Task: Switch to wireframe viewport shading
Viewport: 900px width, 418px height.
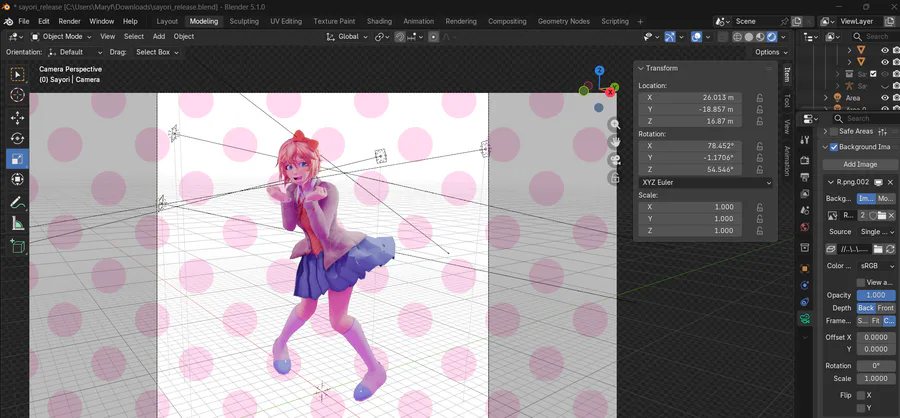Action: pyautogui.click(x=738, y=37)
